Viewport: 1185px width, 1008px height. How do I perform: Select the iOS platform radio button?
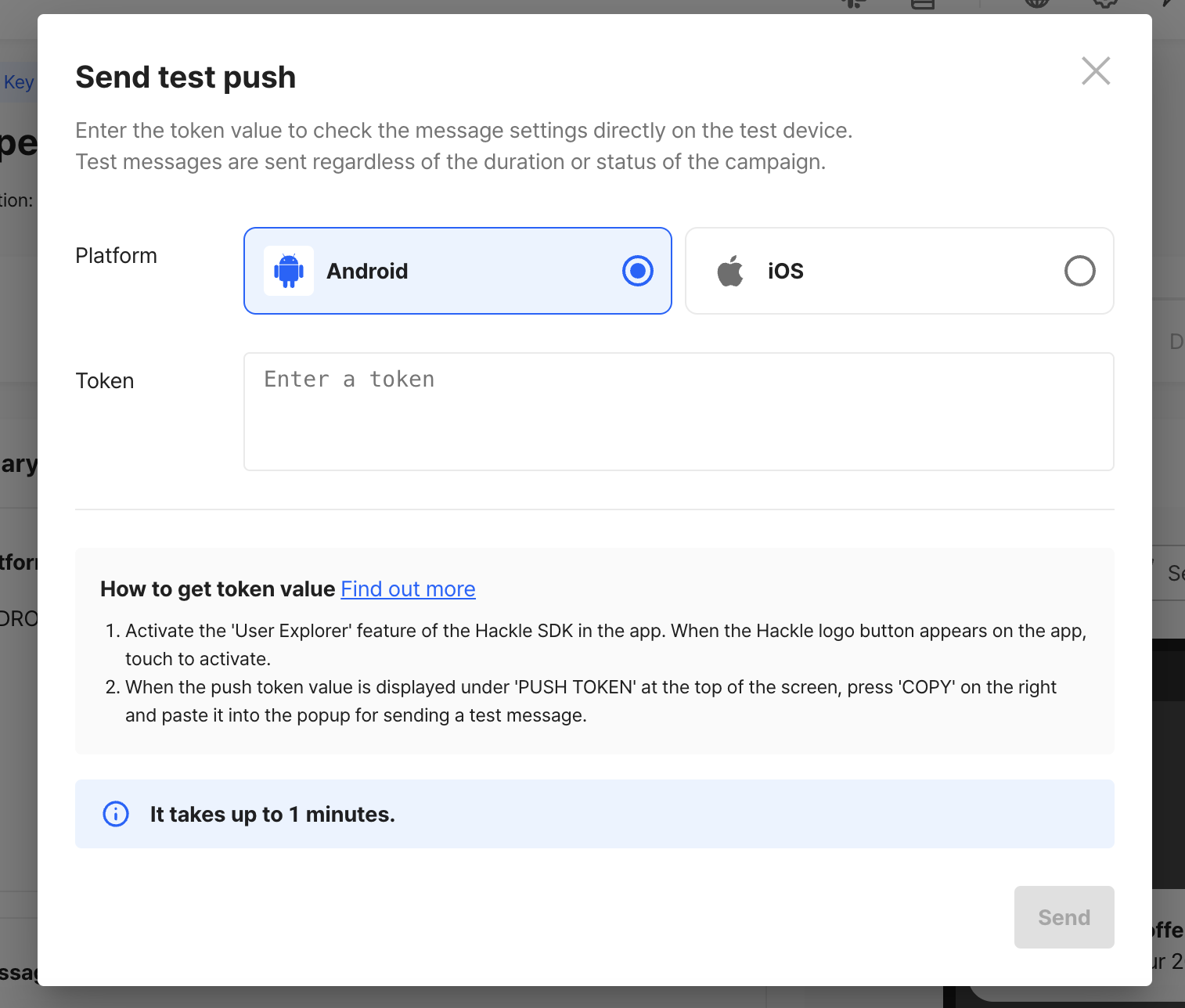pyautogui.click(x=1080, y=271)
